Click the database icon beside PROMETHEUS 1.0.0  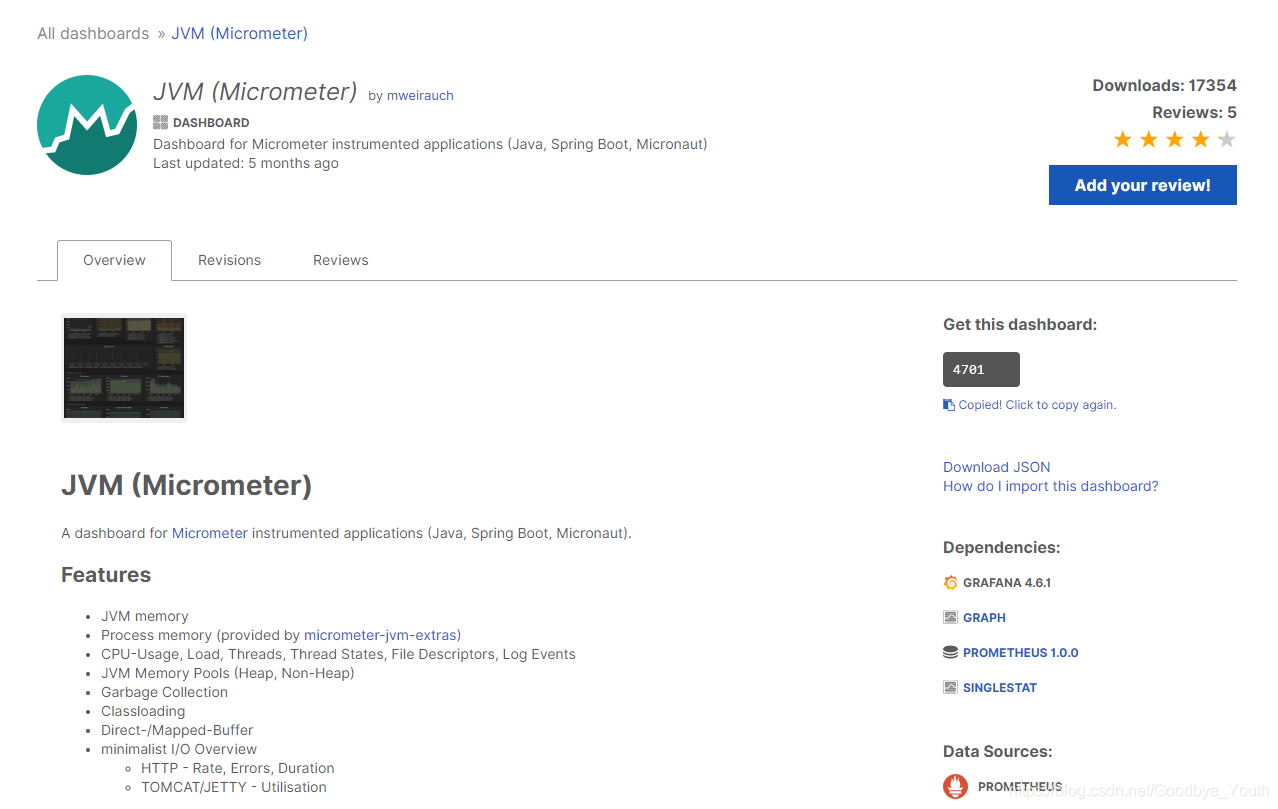point(950,652)
